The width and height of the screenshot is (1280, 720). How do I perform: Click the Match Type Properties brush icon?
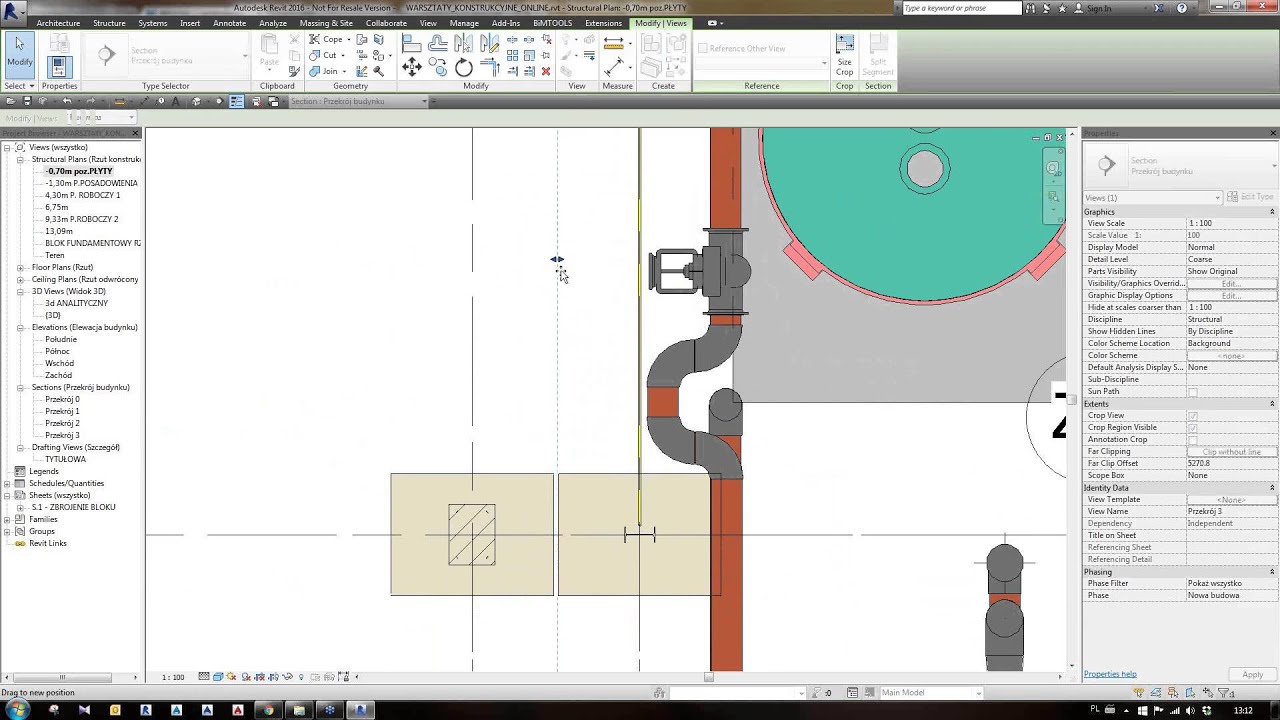(x=294, y=71)
